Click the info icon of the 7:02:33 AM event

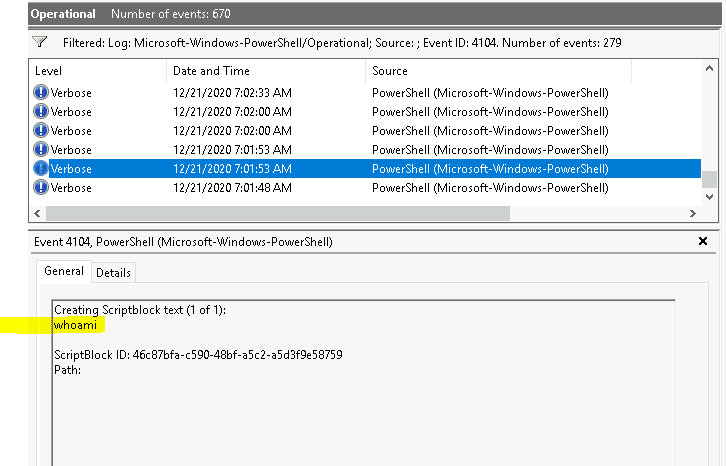point(41,92)
